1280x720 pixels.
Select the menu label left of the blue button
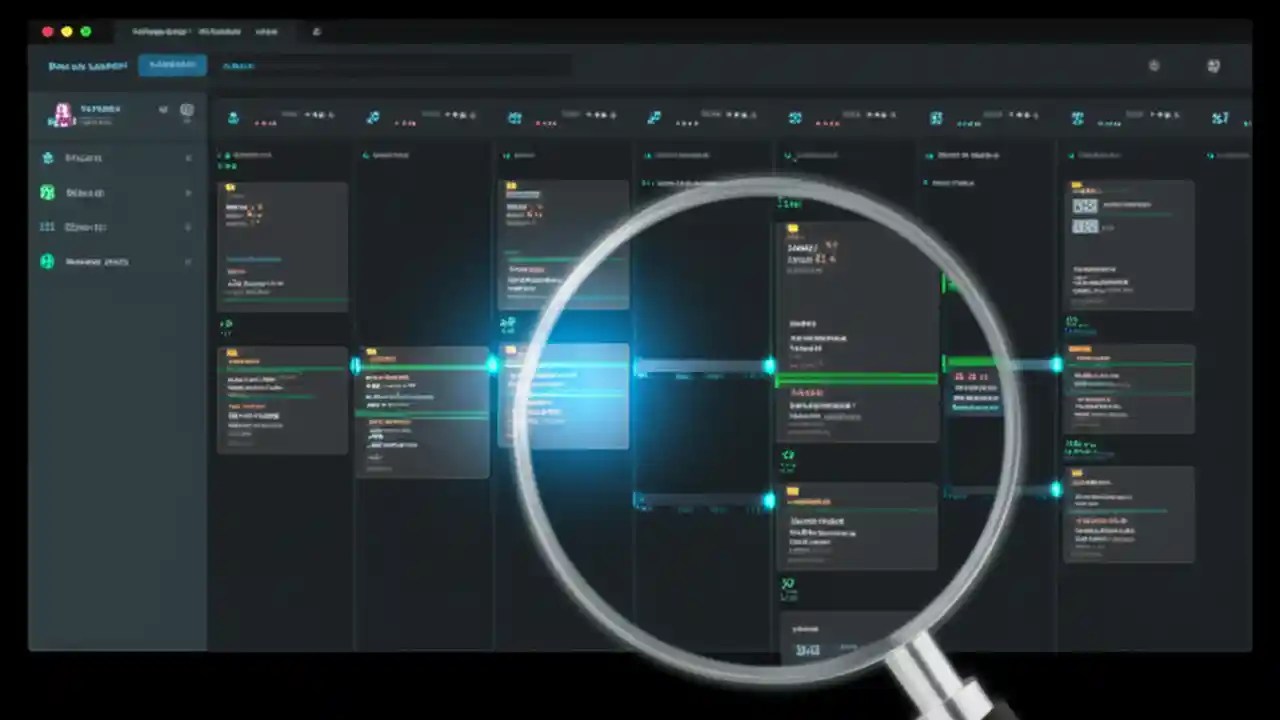[x=88, y=65]
